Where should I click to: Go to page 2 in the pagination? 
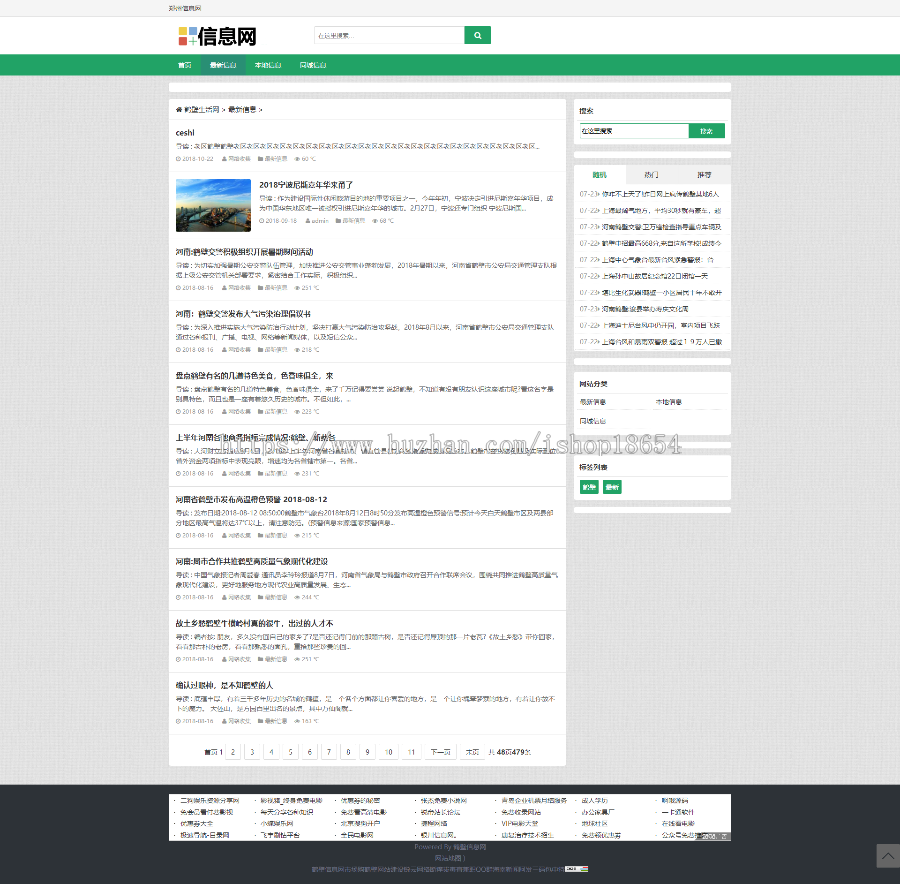pos(233,752)
